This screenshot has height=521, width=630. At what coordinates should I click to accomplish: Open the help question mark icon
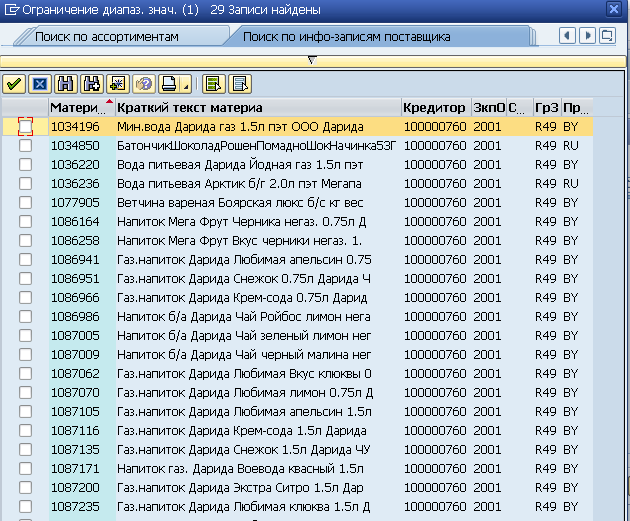pos(143,84)
